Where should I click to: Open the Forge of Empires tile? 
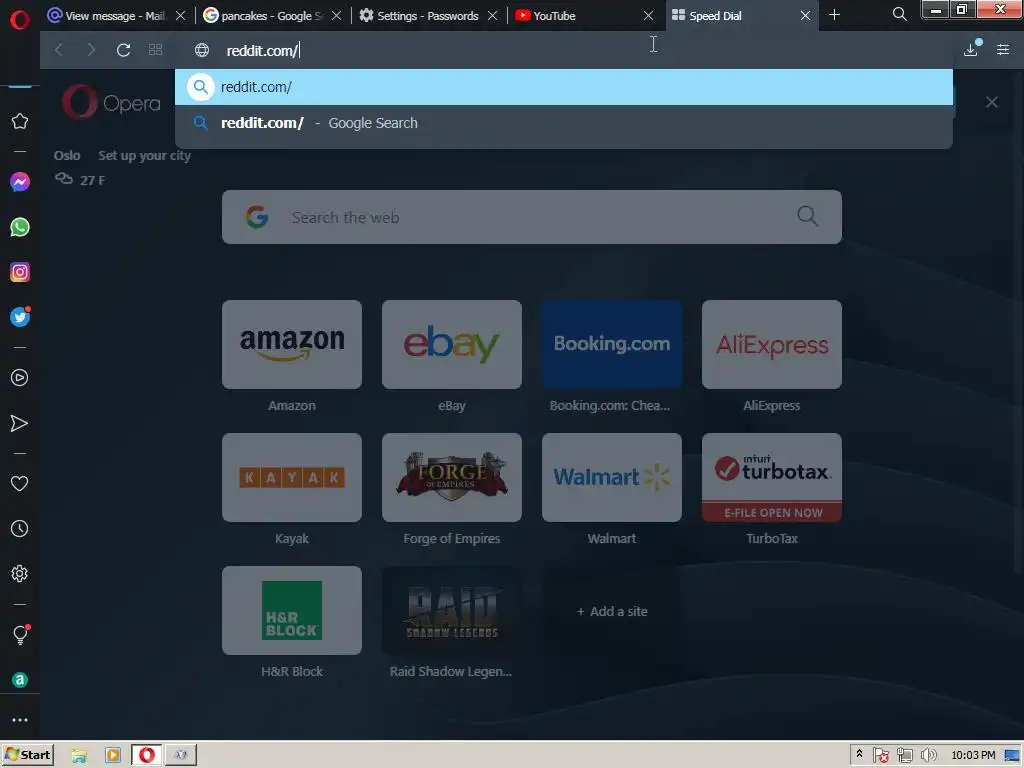pyautogui.click(x=452, y=477)
